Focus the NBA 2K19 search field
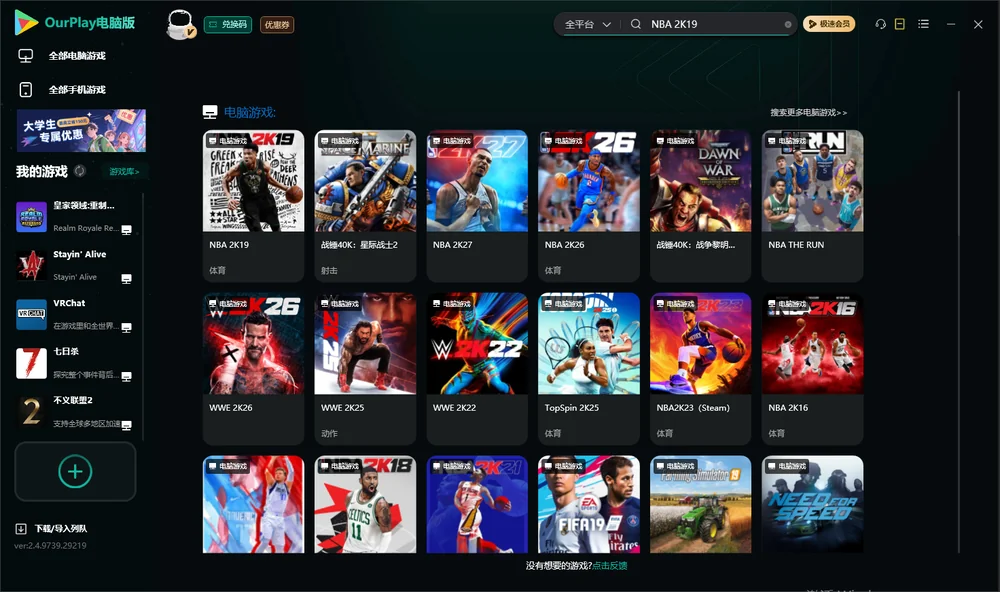Screen dimensions: 1000x592 click(714, 24)
